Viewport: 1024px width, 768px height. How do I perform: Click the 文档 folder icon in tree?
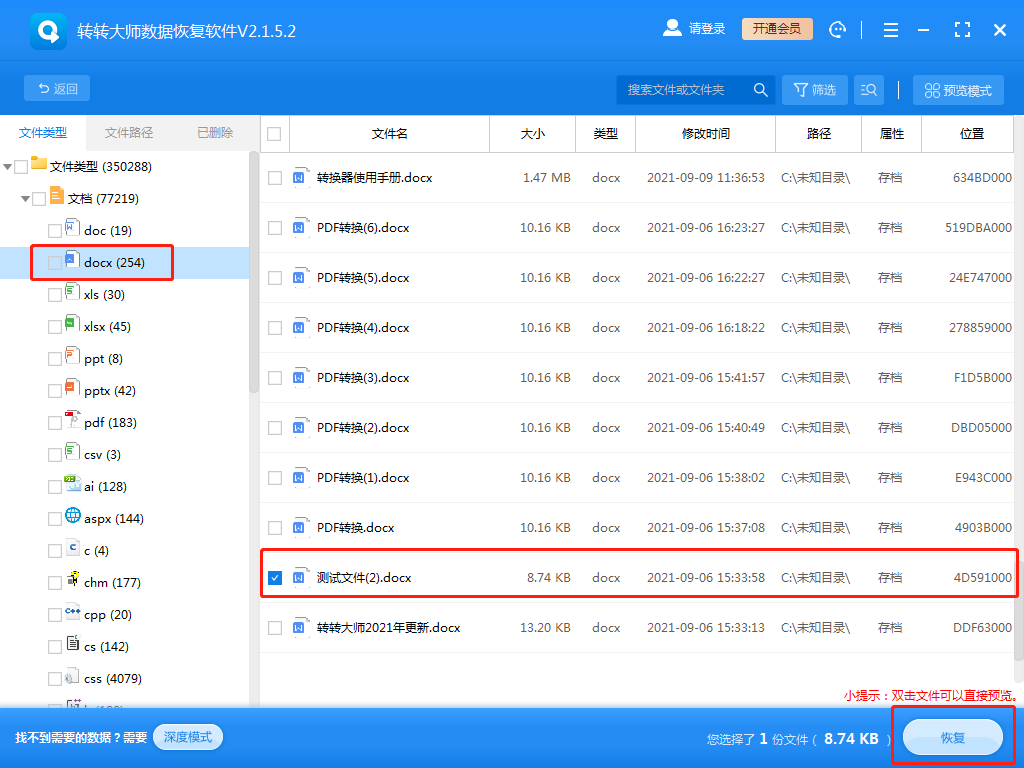coord(57,195)
